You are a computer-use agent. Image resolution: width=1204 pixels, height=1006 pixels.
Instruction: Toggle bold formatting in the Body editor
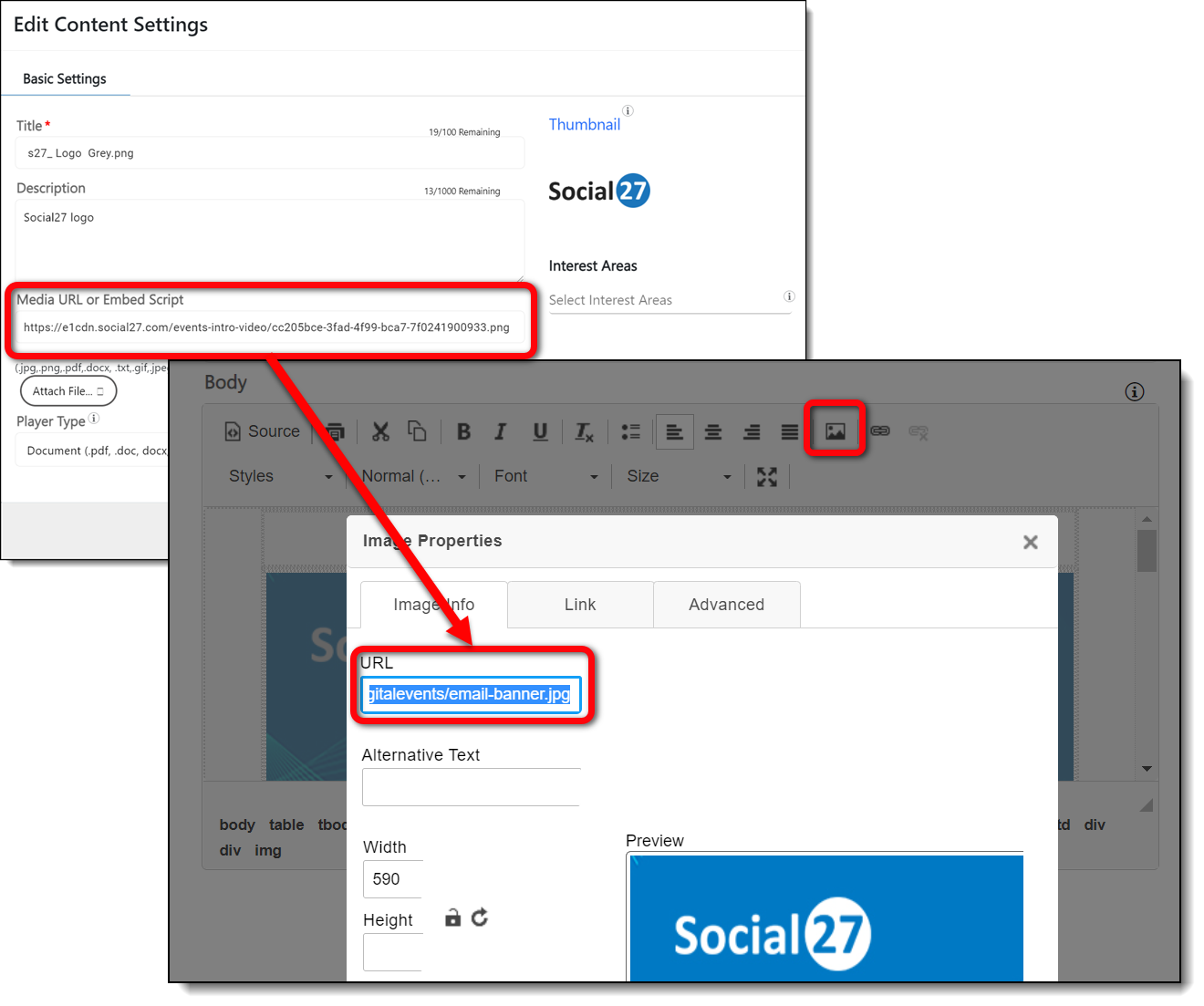click(463, 431)
